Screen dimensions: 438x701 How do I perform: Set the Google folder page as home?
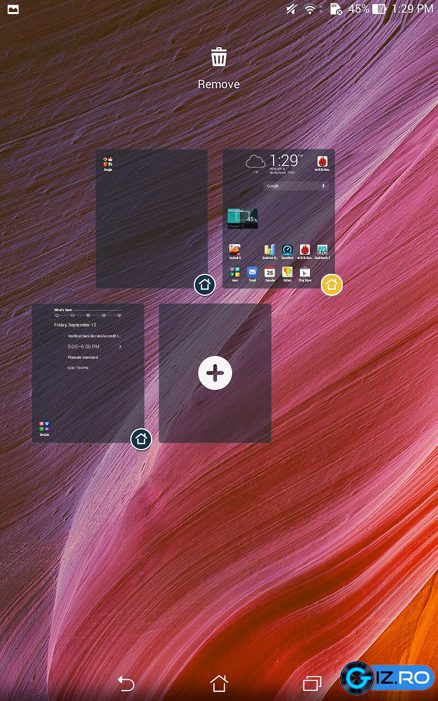(x=205, y=285)
